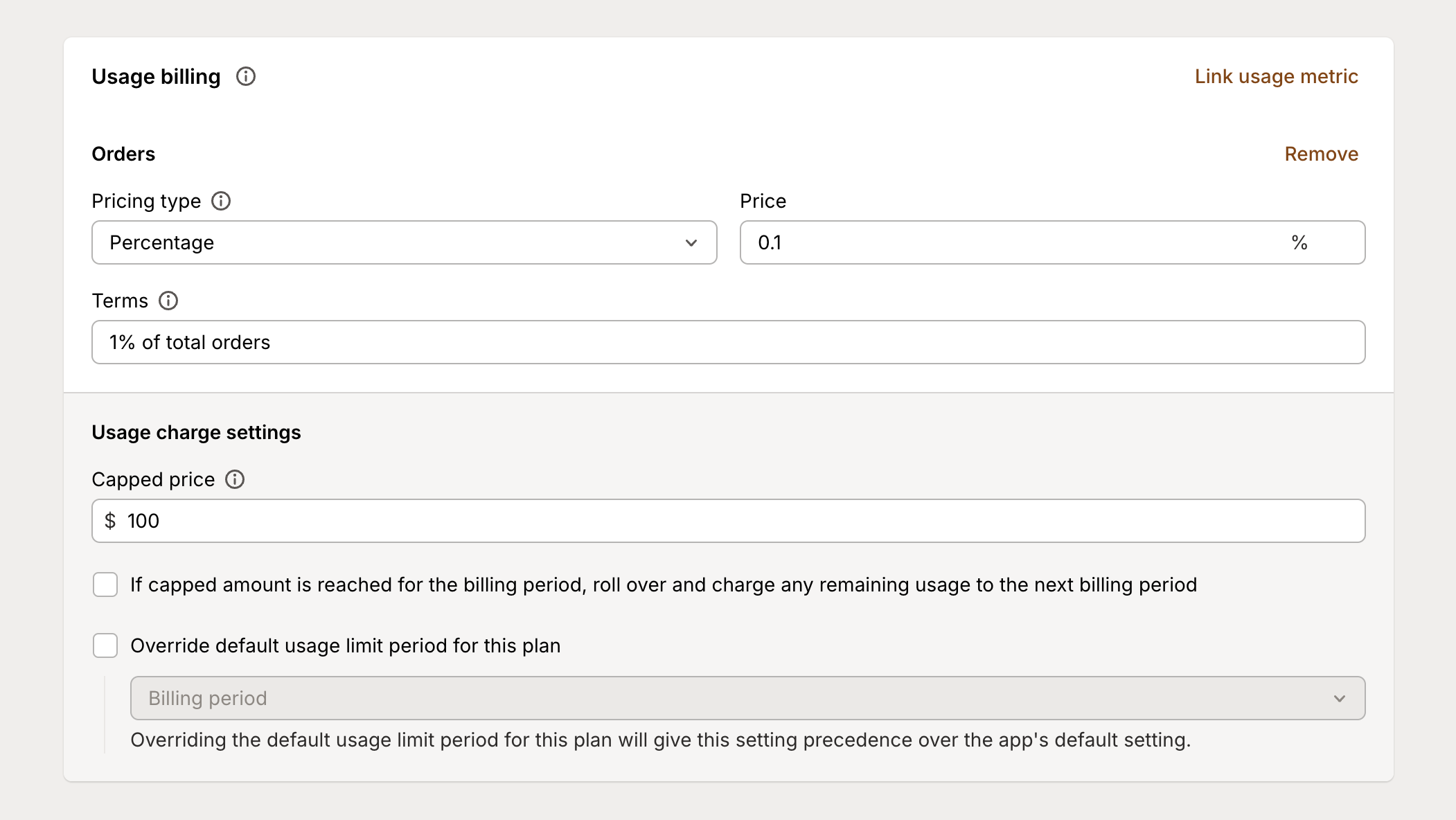The width and height of the screenshot is (1456, 820).
Task: Click the Orders section heading
Action: pyautogui.click(x=123, y=154)
